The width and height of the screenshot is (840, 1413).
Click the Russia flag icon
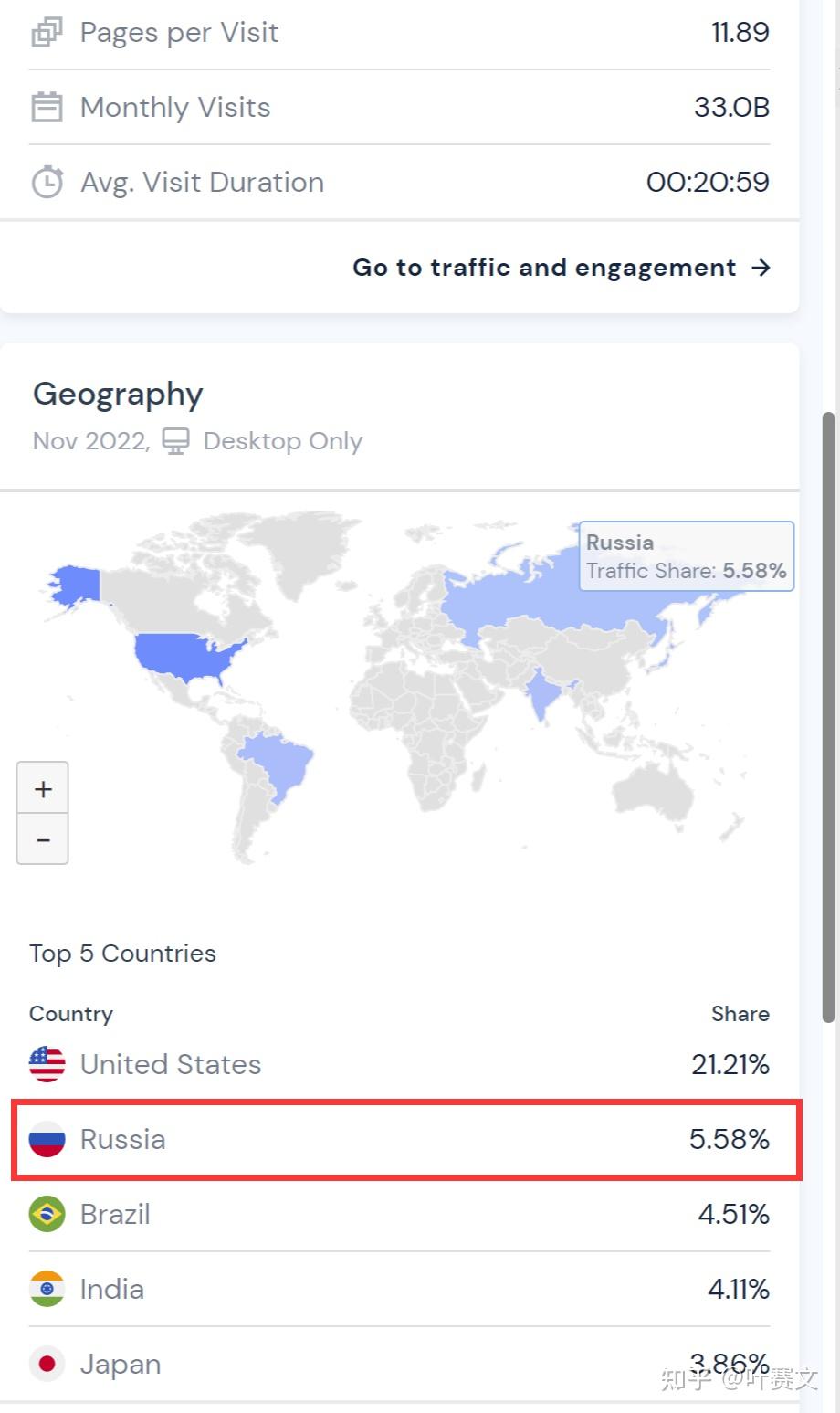[47, 1139]
